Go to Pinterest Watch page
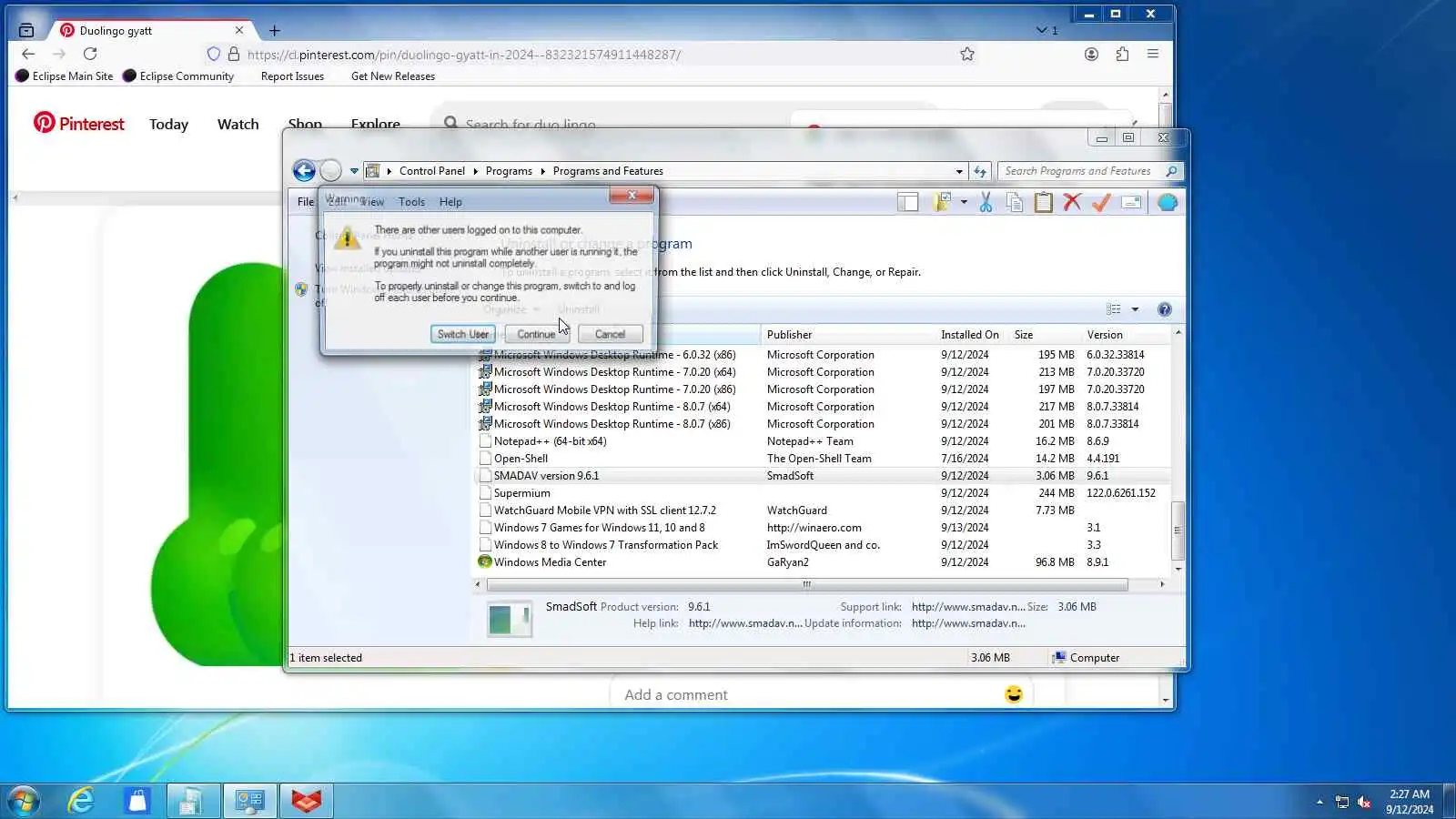 click(238, 124)
